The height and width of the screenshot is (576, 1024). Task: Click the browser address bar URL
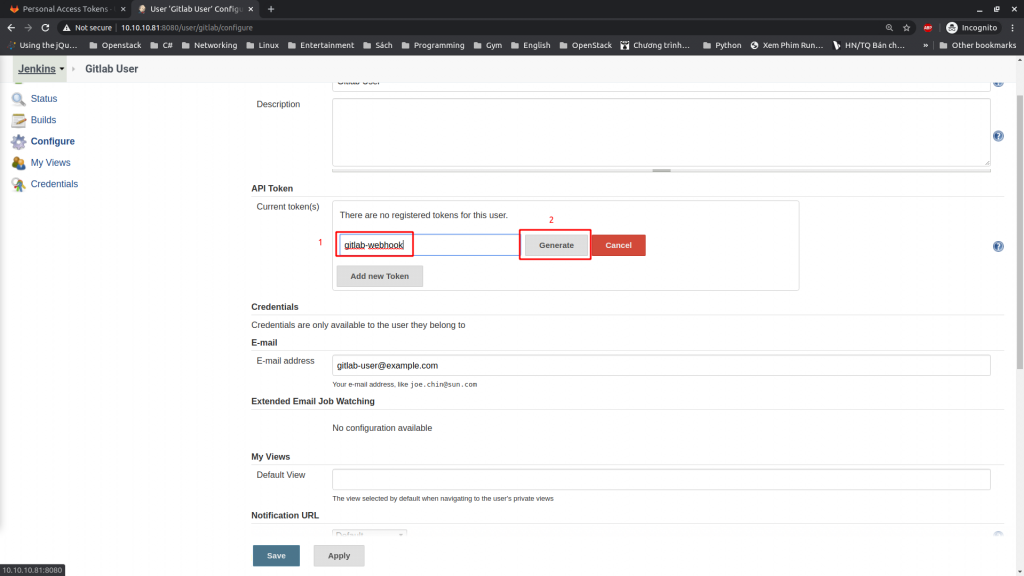(x=187, y=27)
